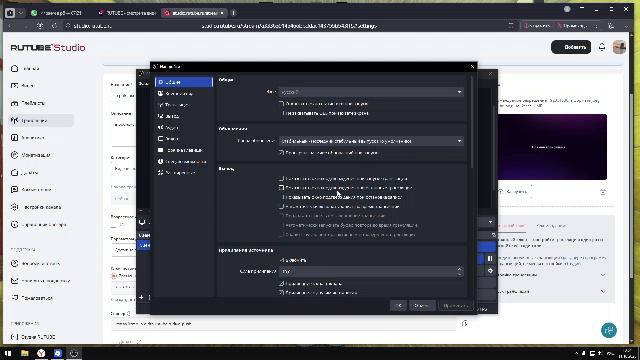
Task: Open Language dropdown in OBS settings
Action: click(371, 92)
